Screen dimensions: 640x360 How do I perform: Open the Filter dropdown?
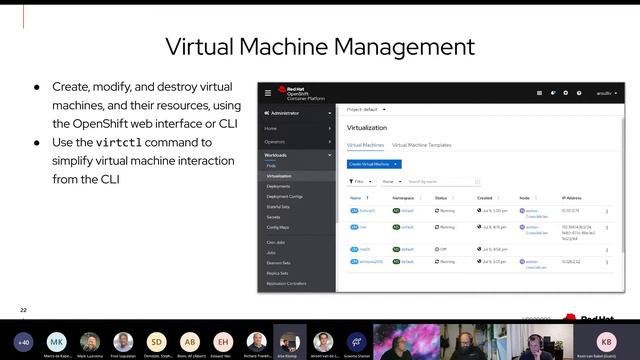pos(360,181)
